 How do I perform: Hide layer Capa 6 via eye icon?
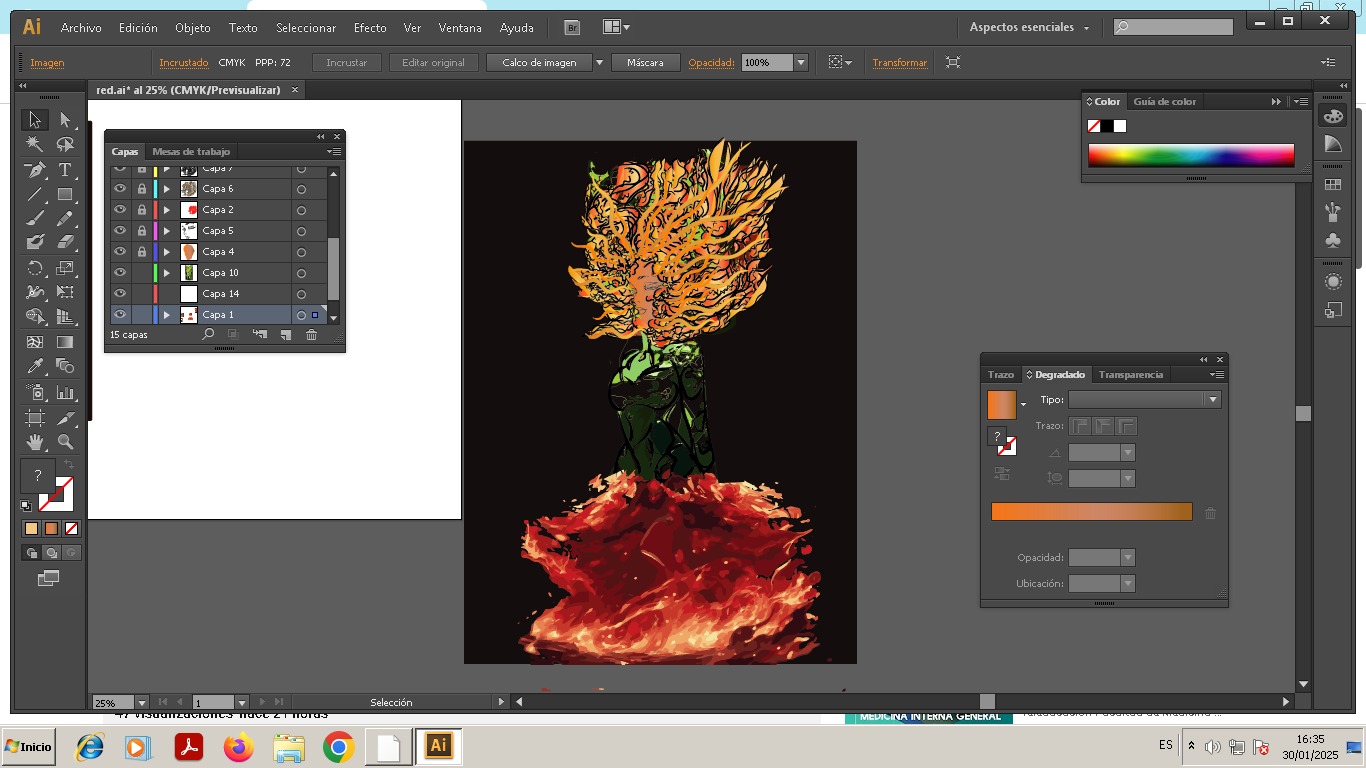coord(120,189)
